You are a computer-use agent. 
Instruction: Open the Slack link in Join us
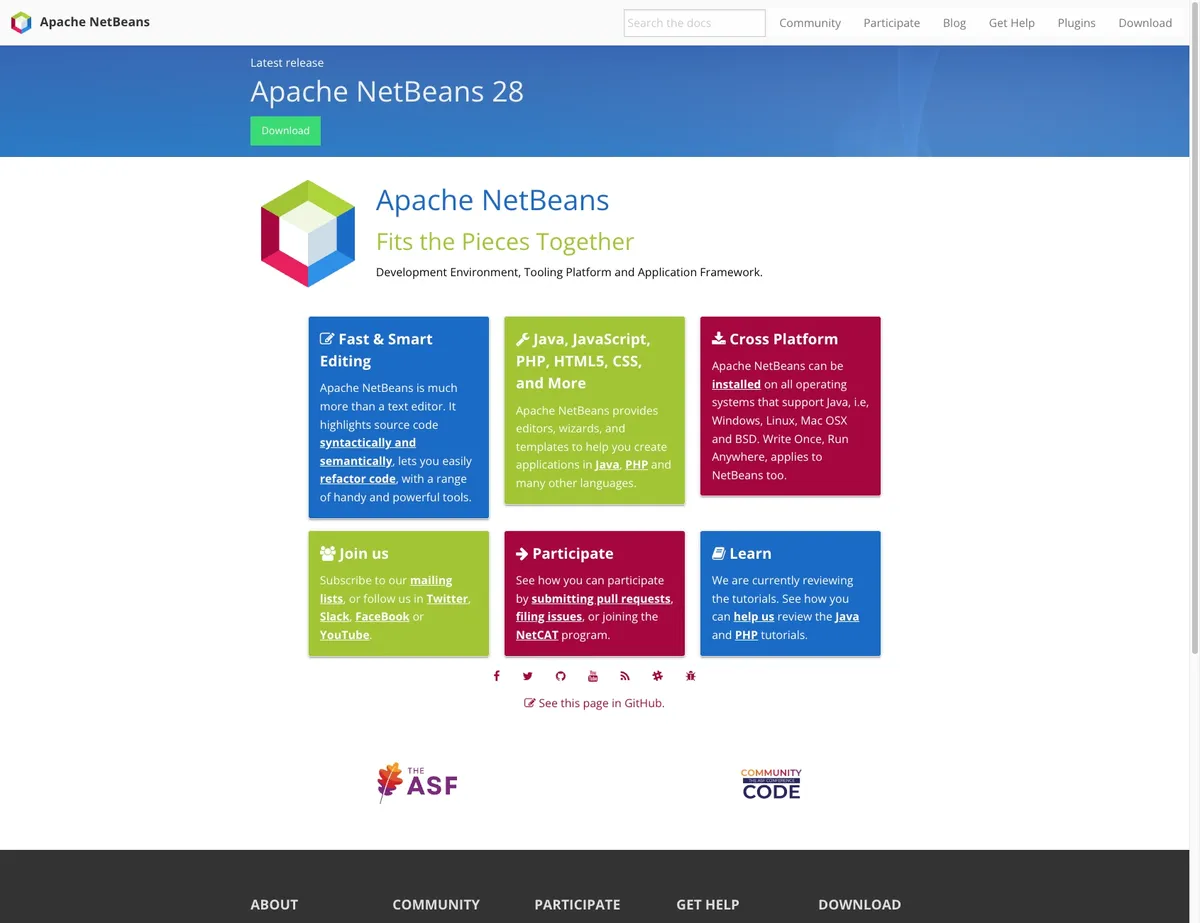click(x=334, y=617)
